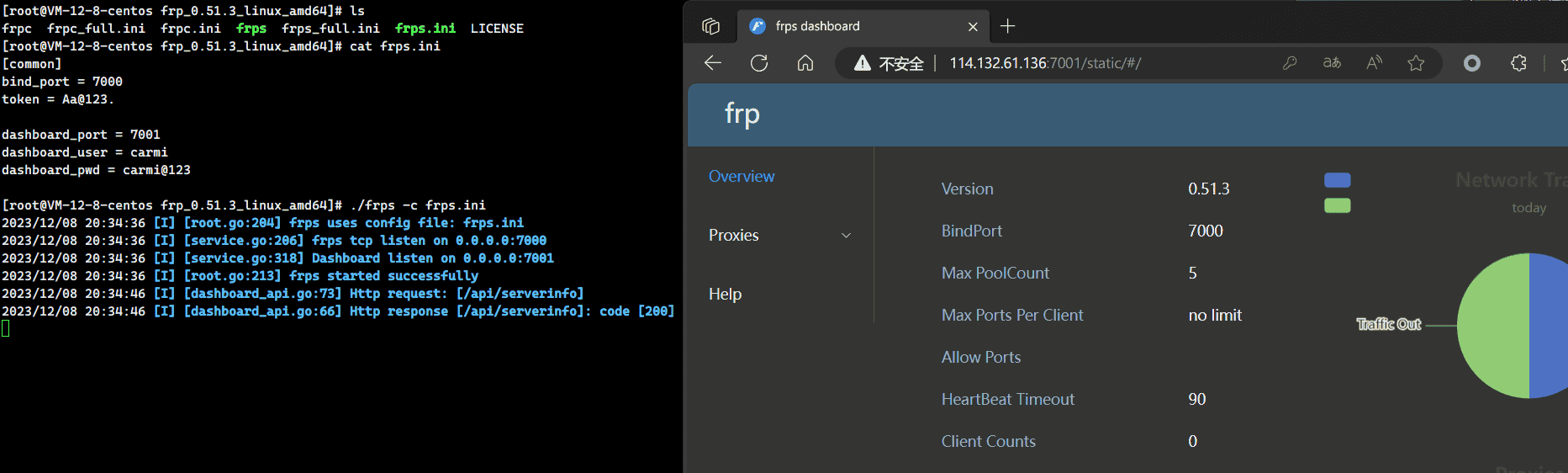Open the saved passwords key icon
The image size is (1568, 473).
(1290, 63)
